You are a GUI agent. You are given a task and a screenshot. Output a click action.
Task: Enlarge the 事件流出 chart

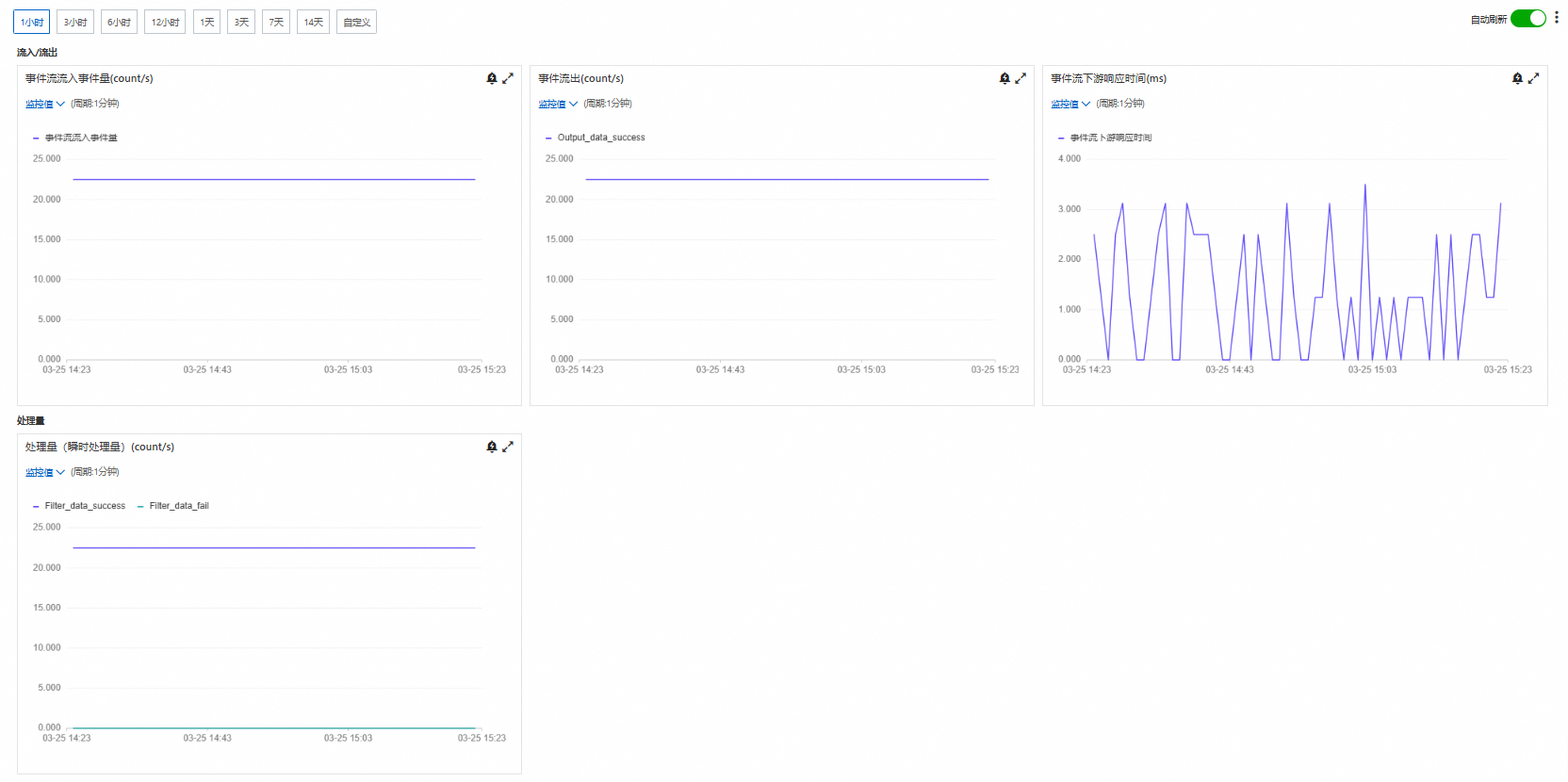(x=1021, y=78)
